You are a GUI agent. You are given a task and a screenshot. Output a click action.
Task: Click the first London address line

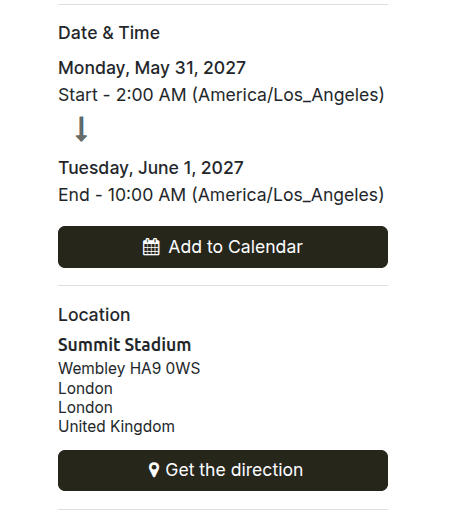(x=85, y=389)
